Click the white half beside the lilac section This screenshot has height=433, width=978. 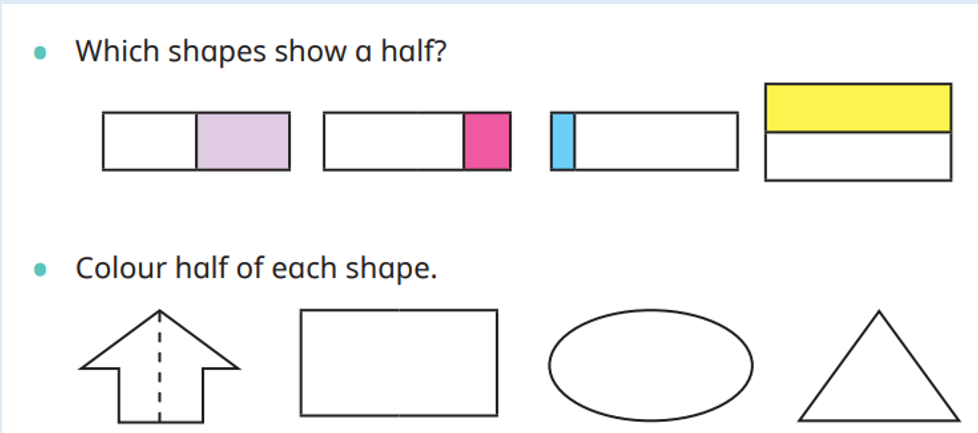tap(150, 141)
